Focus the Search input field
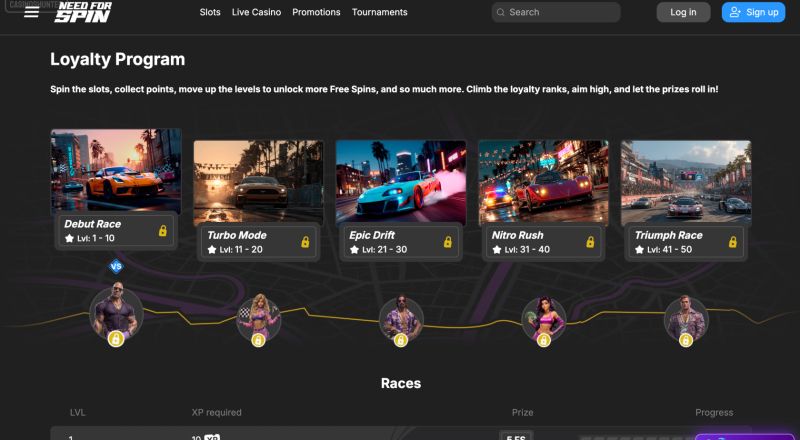 (556, 12)
